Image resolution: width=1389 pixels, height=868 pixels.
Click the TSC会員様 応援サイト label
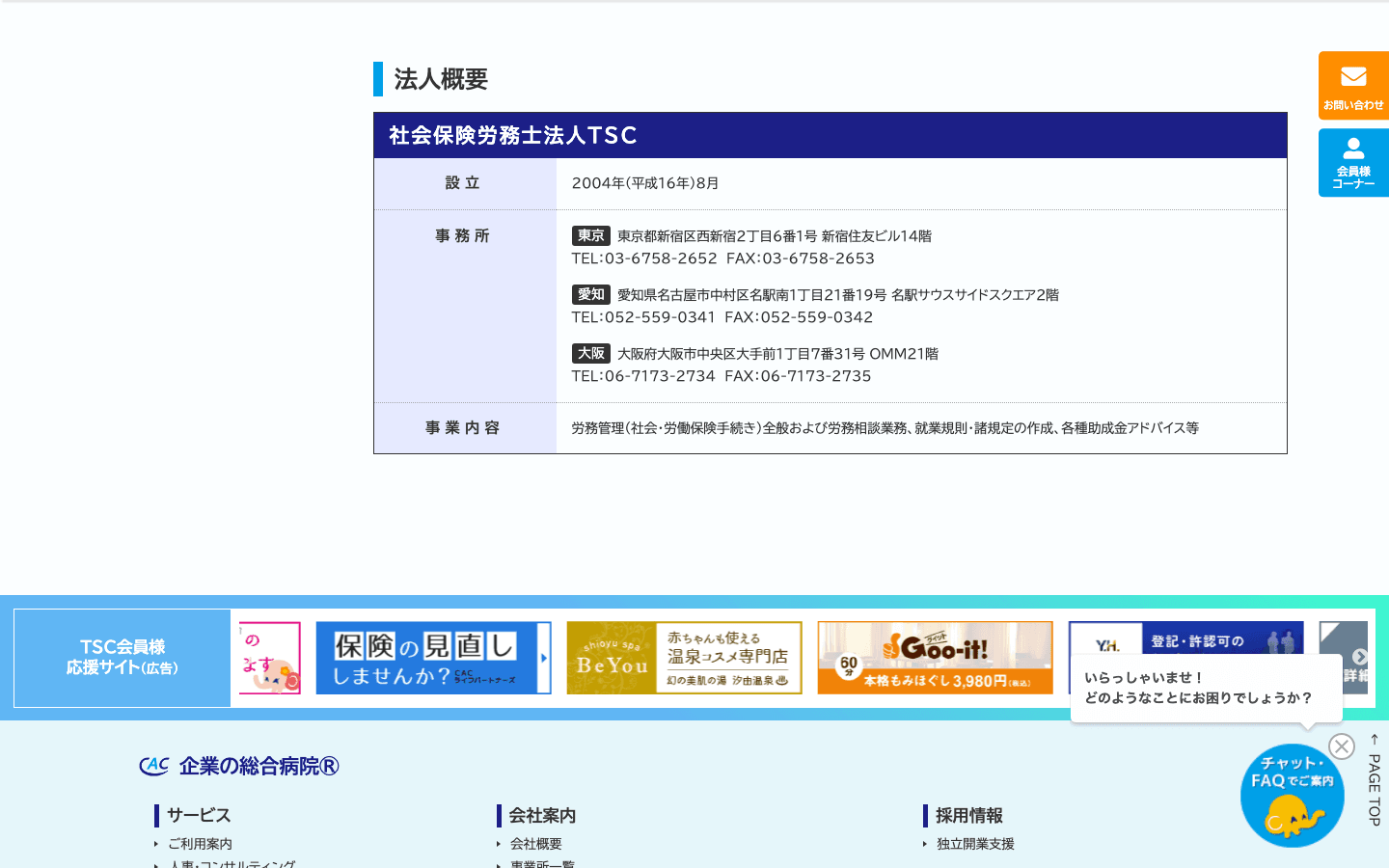(123, 658)
